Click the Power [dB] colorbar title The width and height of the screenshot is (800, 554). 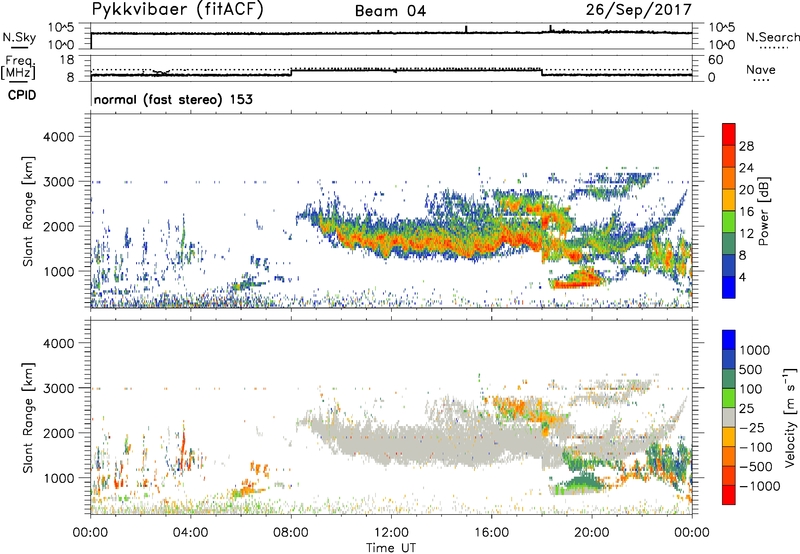tap(763, 211)
